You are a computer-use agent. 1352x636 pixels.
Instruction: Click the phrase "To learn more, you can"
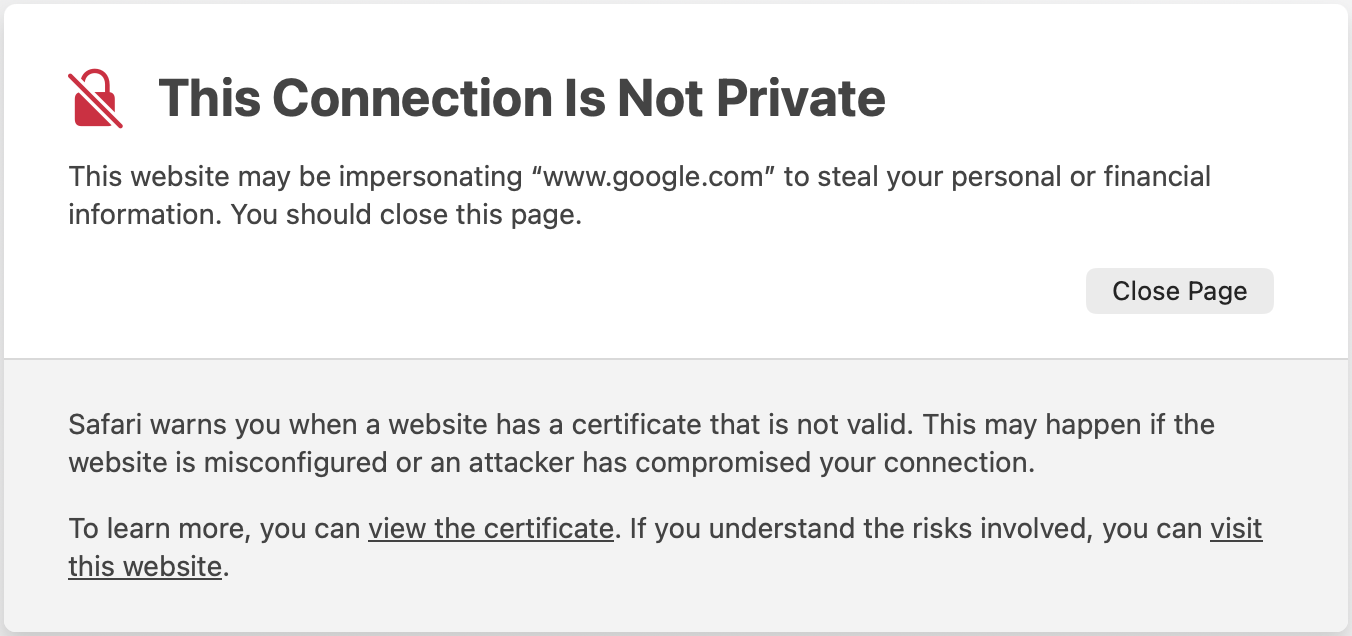click(x=214, y=528)
